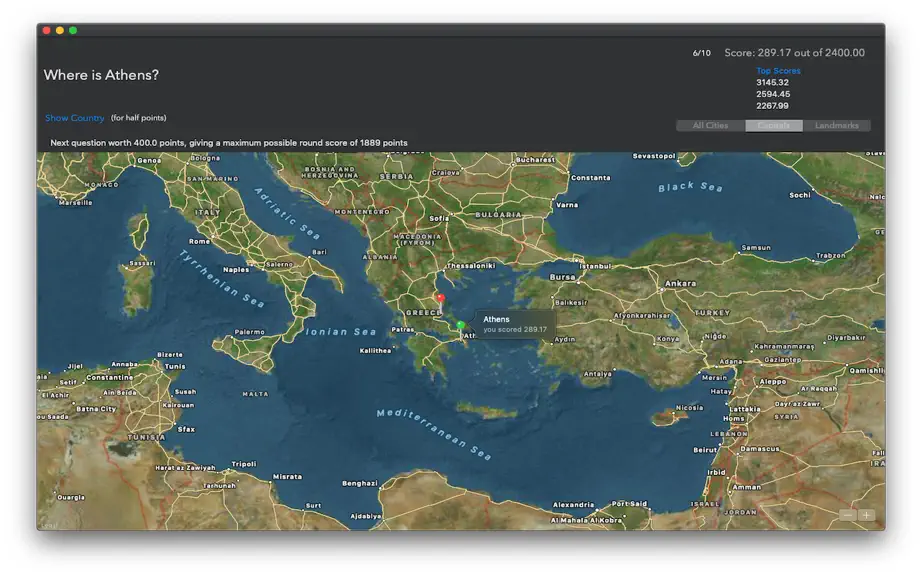The image size is (922, 576).
Task: Zoom out with the minus button
Action: tap(847, 515)
